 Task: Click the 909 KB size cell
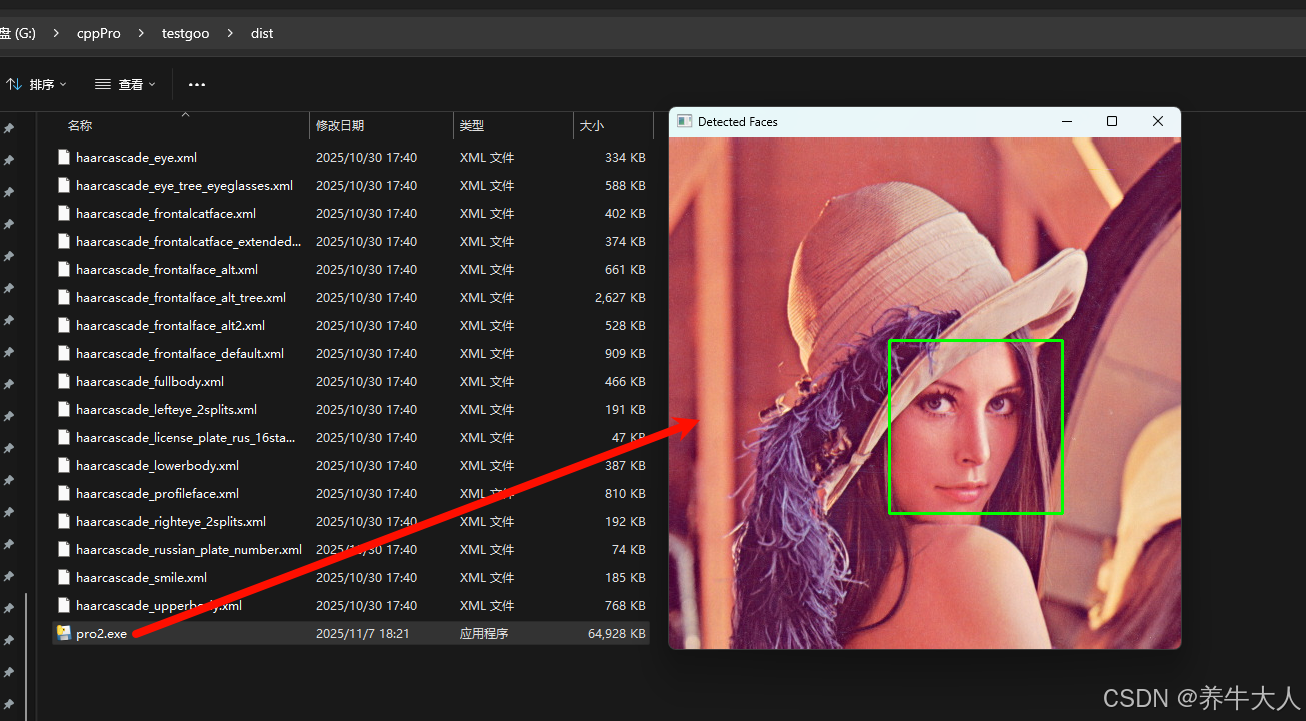point(625,354)
